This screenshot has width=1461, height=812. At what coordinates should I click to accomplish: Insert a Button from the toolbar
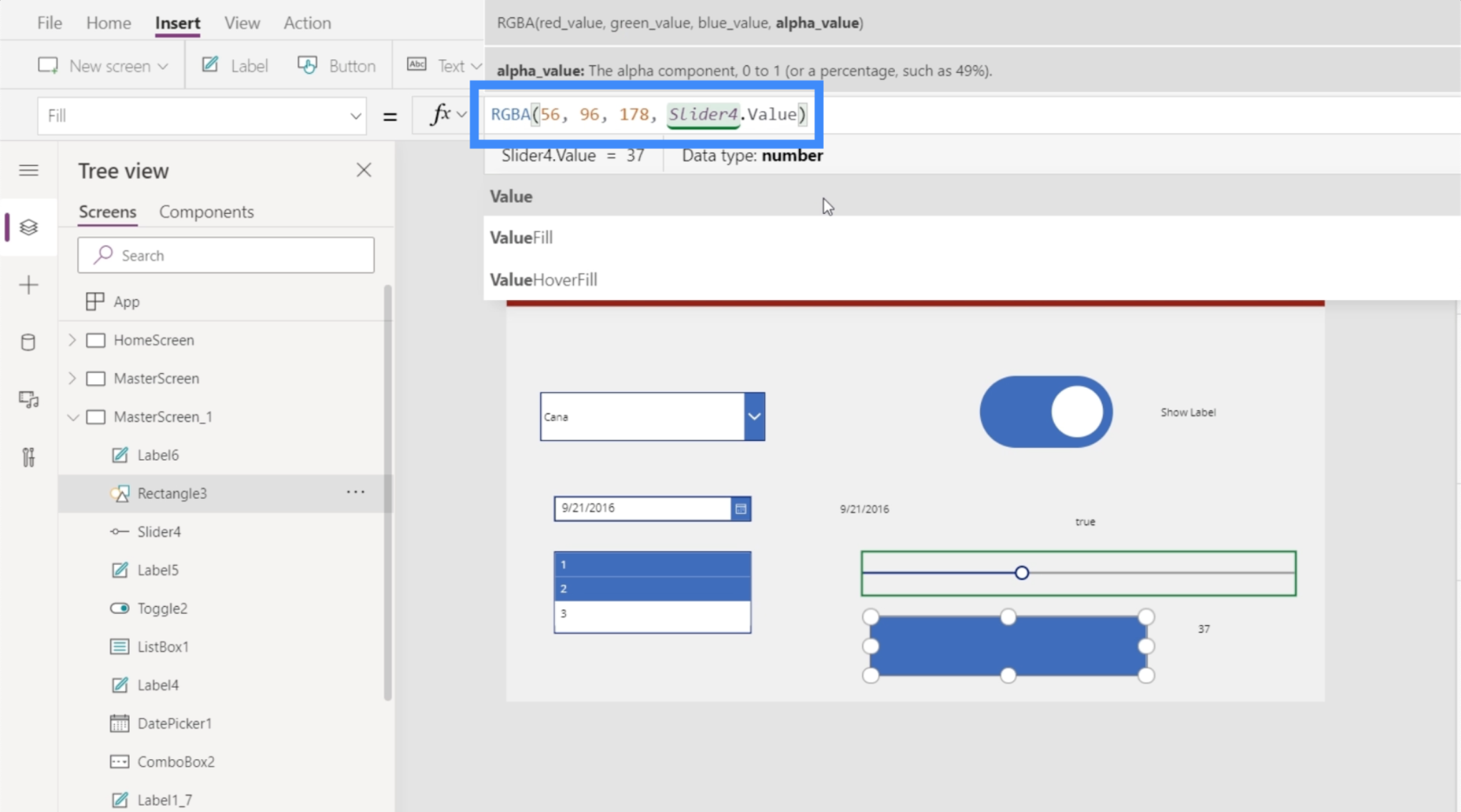point(337,65)
